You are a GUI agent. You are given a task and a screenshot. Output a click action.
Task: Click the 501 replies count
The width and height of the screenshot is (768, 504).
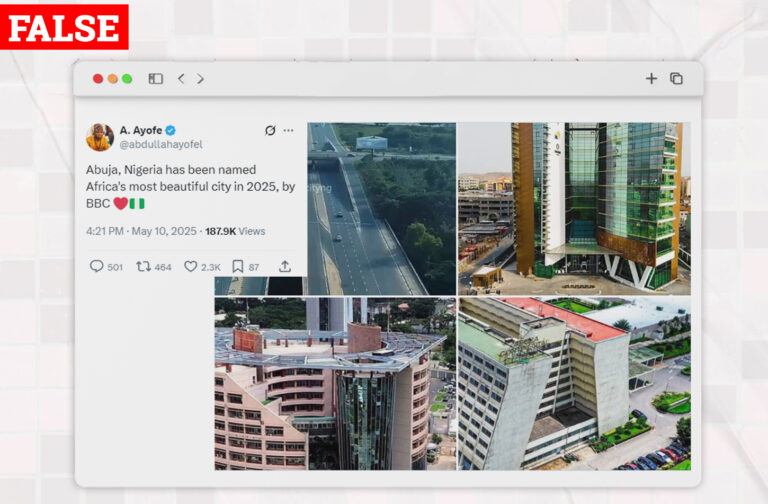point(115,267)
